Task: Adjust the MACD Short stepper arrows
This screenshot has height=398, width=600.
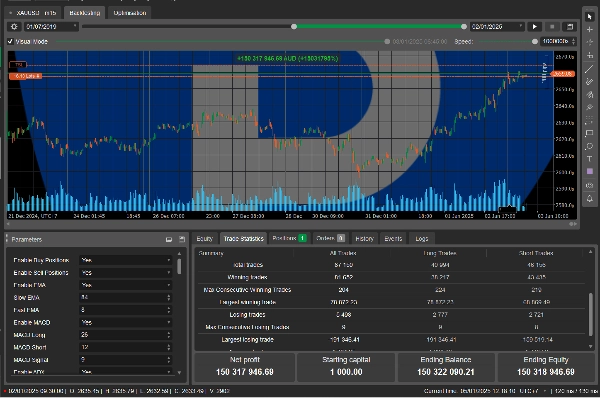Action: pos(169,347)
